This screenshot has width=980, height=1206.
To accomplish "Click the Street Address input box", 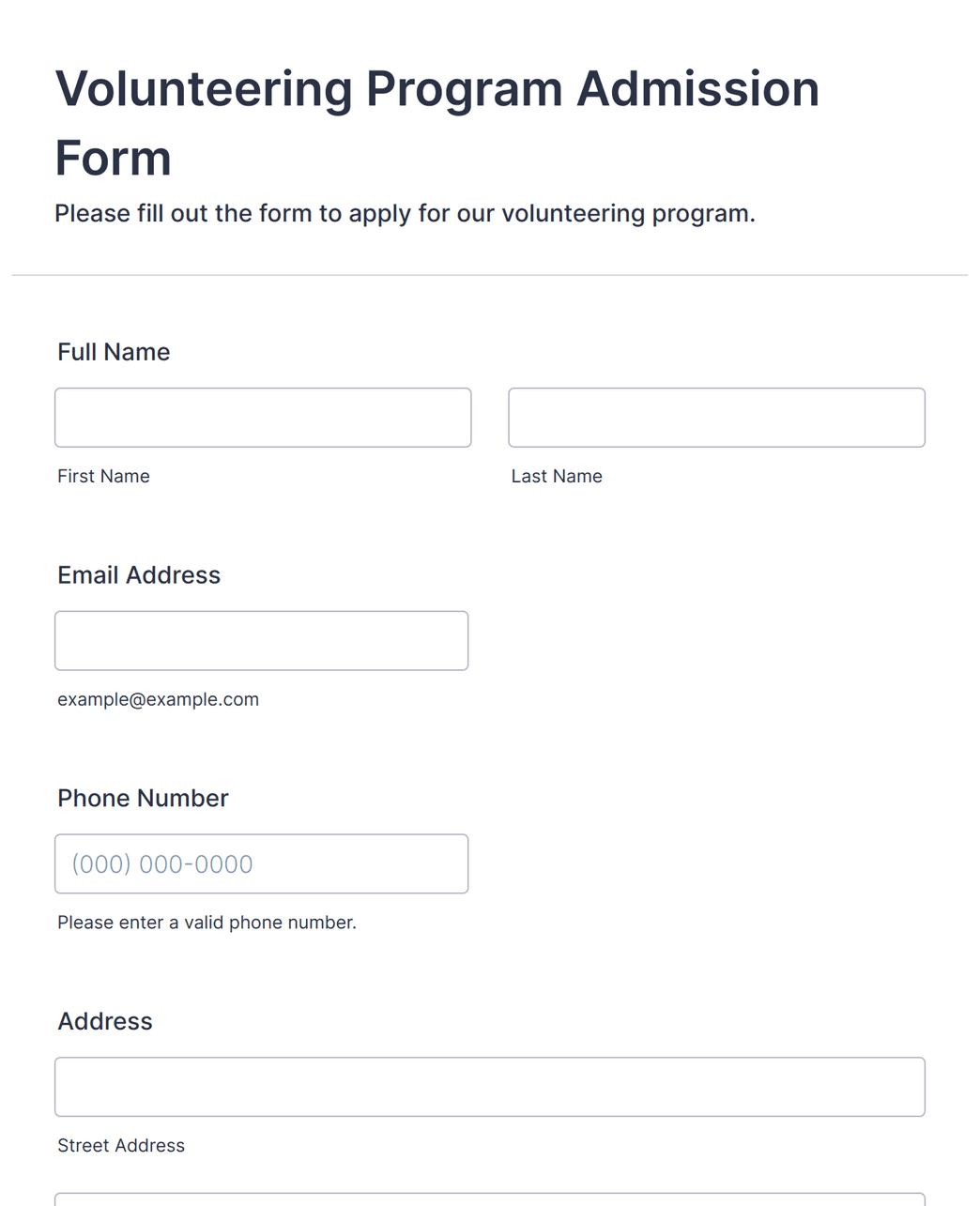I will tap(490, 1087).
